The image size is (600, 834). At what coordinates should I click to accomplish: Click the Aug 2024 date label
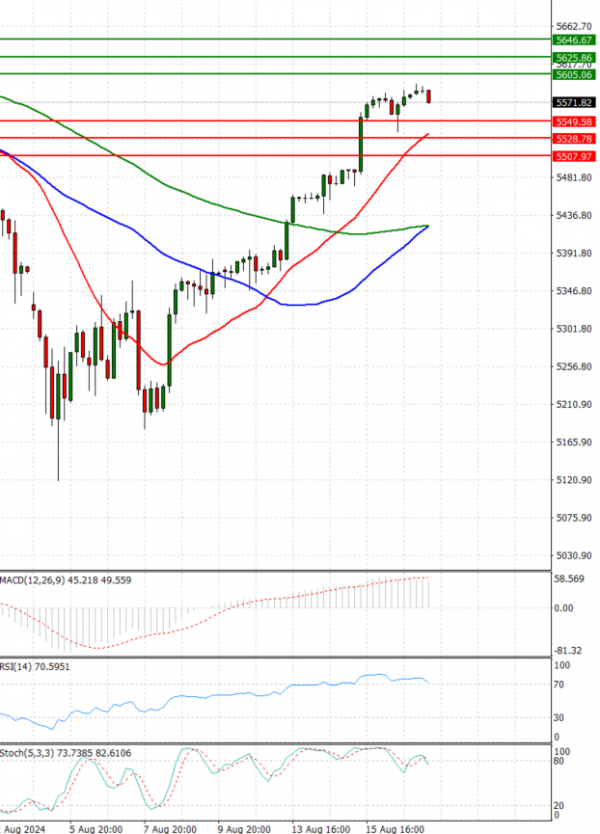(24, 829)
